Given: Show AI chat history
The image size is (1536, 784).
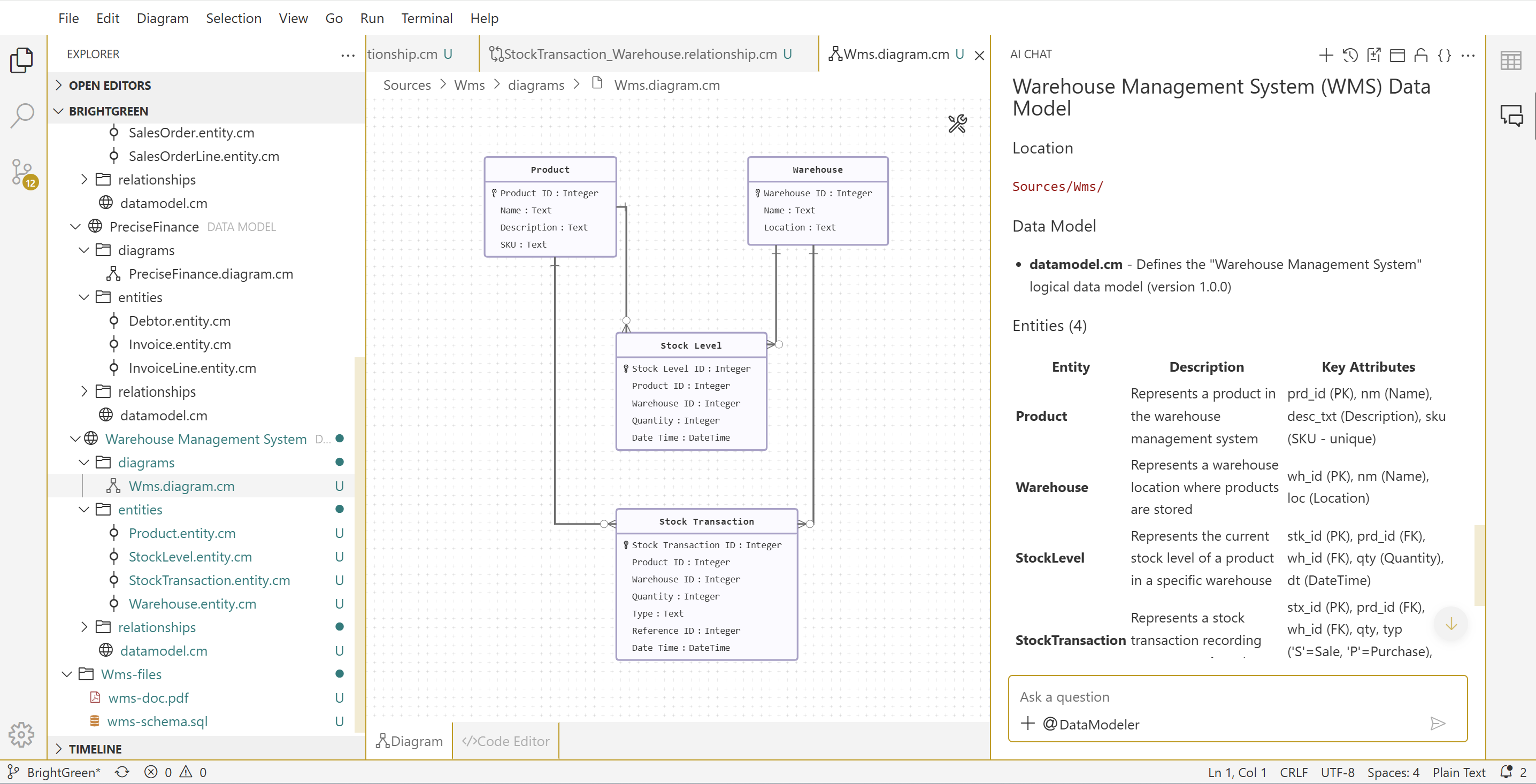Looking at the screenshot, I should pyautogui.click(x=1350, y=55).
